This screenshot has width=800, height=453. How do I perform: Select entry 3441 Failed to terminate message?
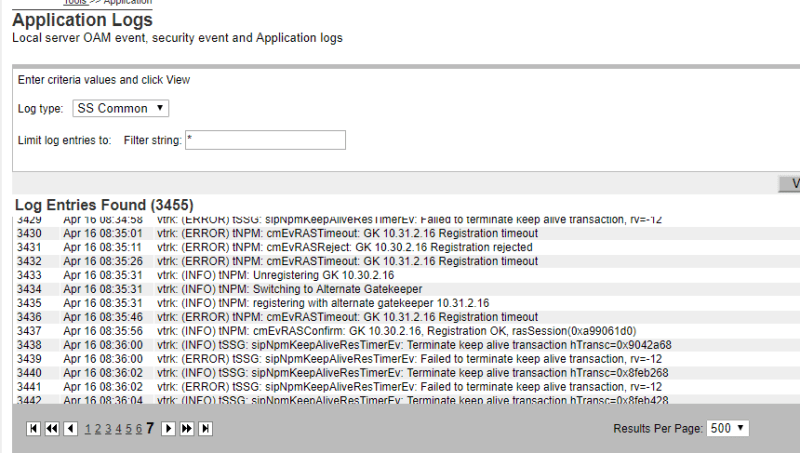tap(409, 387)
